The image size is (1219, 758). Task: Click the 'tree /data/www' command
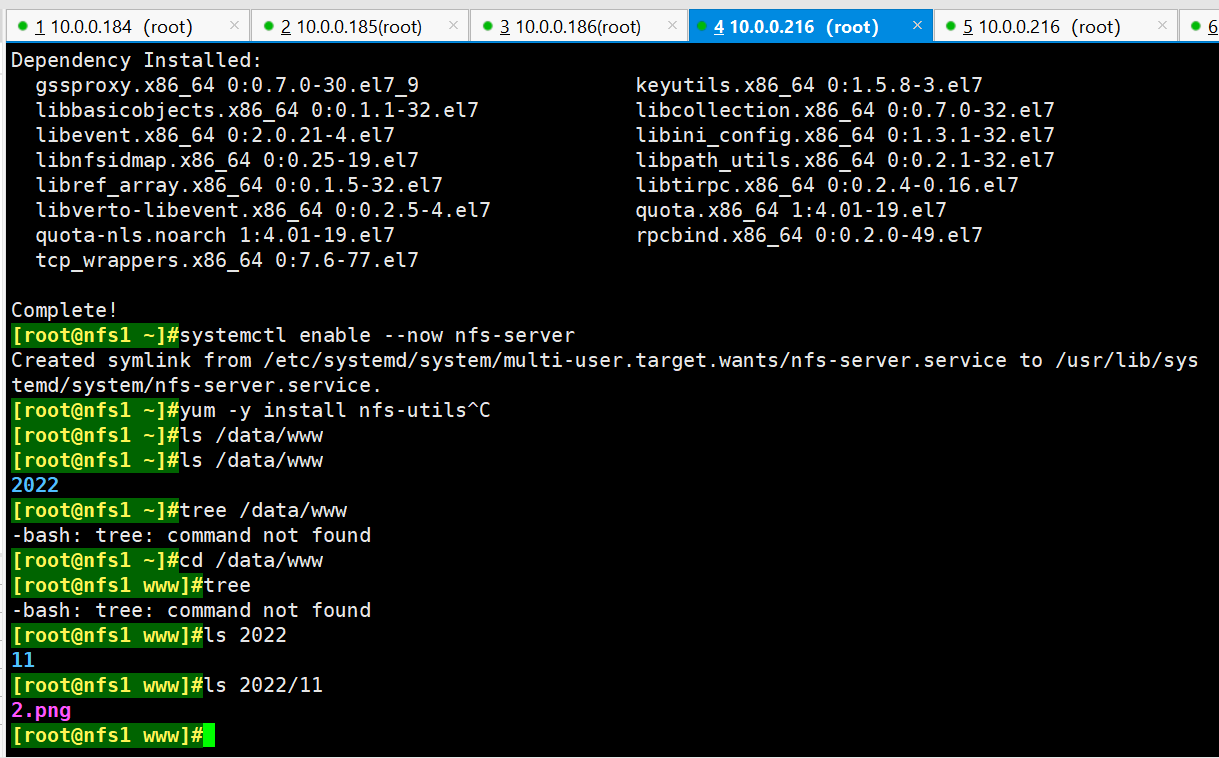coord(264,510)
